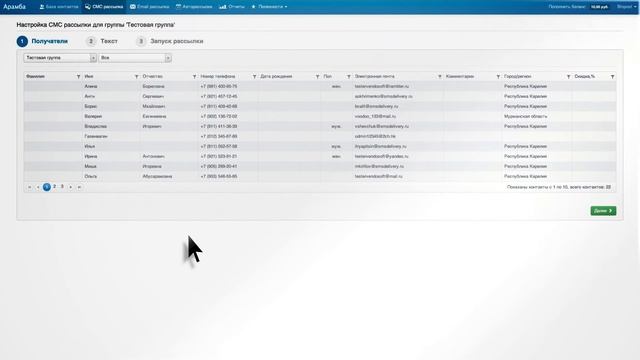
Task: Open filter for Город/регион column
Action: 568,77
